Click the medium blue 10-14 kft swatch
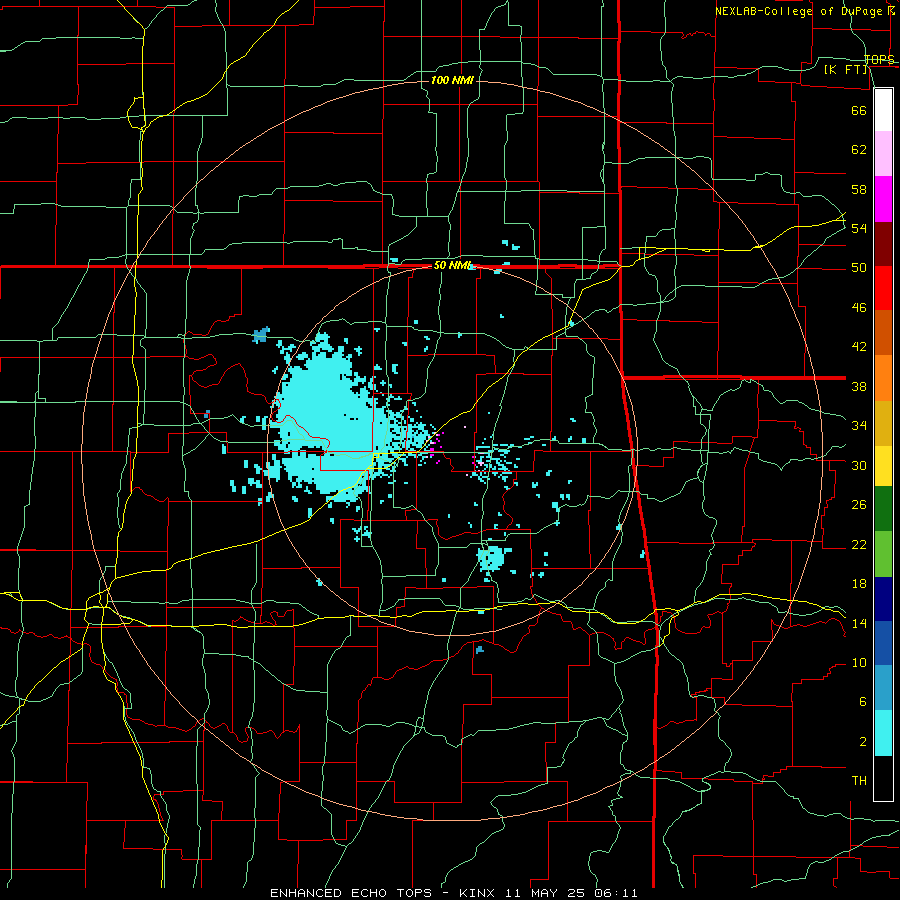Image resolution: width=900 pixels, height=900 pixels. point(883,643)
